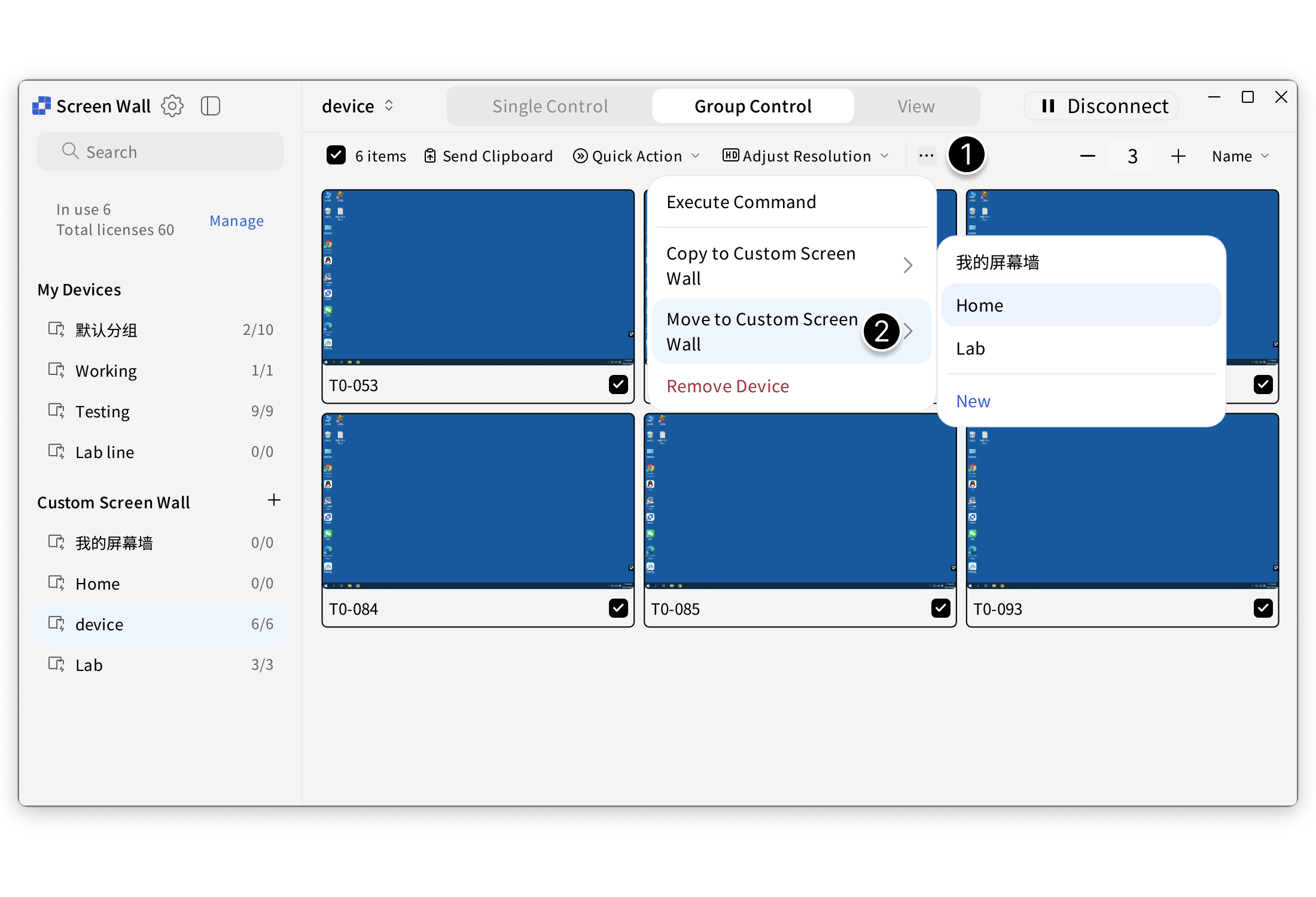Image resolution: width=1316 pixels, height=897 pixels.
Task: Add new Custom Screen Wall with plus
Action: pyautogui.click(x=274, y=500)
